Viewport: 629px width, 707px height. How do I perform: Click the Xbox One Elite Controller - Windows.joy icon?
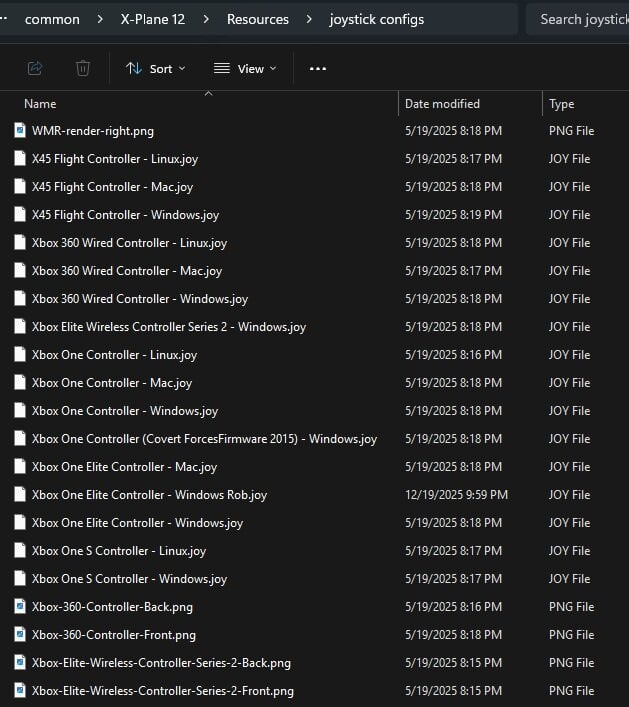tap(20, 523)
